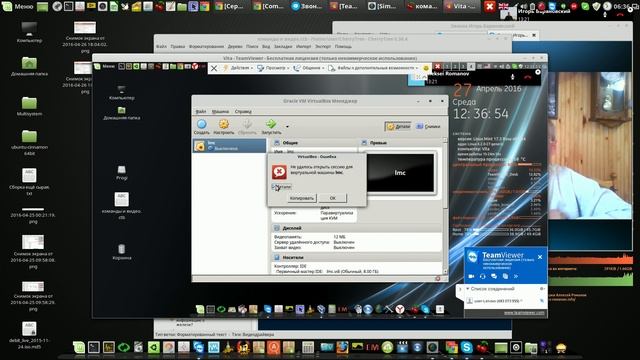The height and width of the screenshot is (360, 640).
Task: Open the Компьютер desktop icon
Action: [29, 32]
